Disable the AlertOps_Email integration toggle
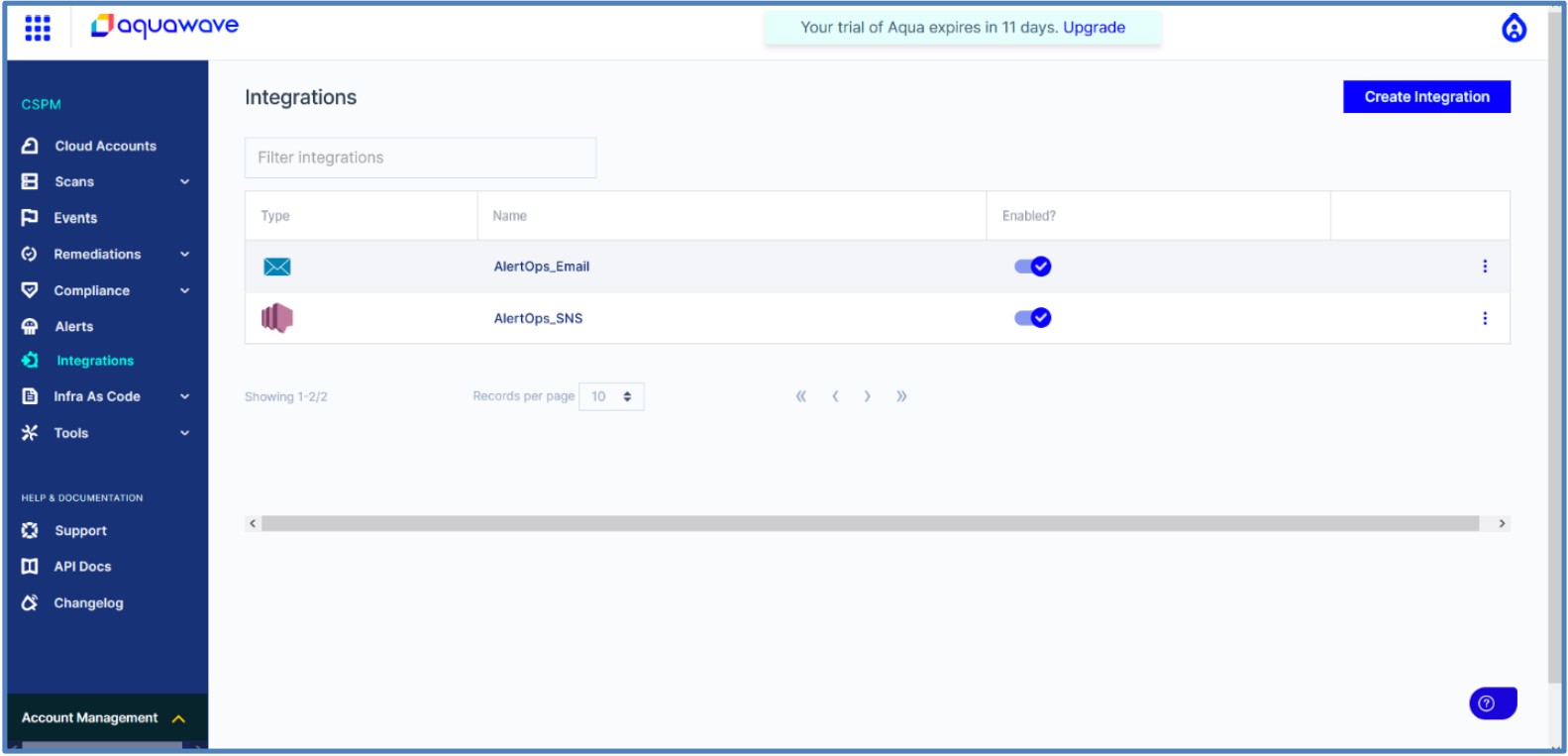This screenshot has height=756, width=1568. pos(1032,267)
